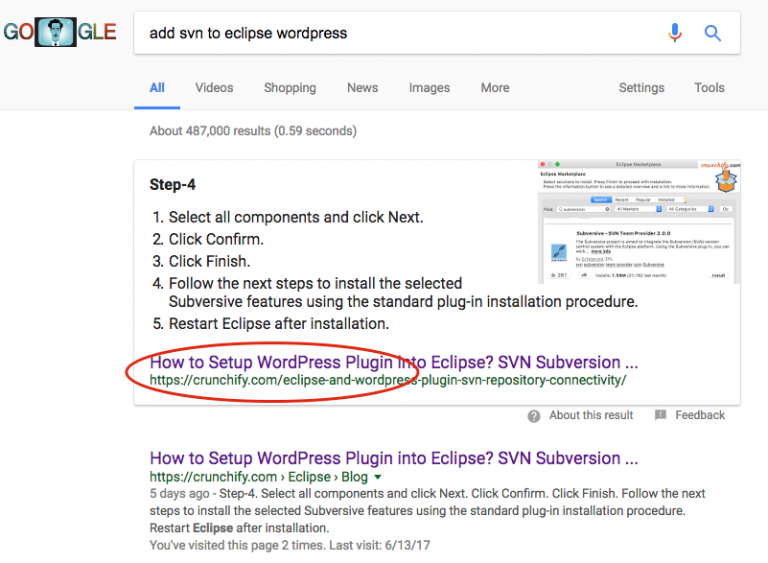The height and width of the screenshot is (563, 768).
Task: Click the microphone voice search icon
Action: (x=674, y=33)
